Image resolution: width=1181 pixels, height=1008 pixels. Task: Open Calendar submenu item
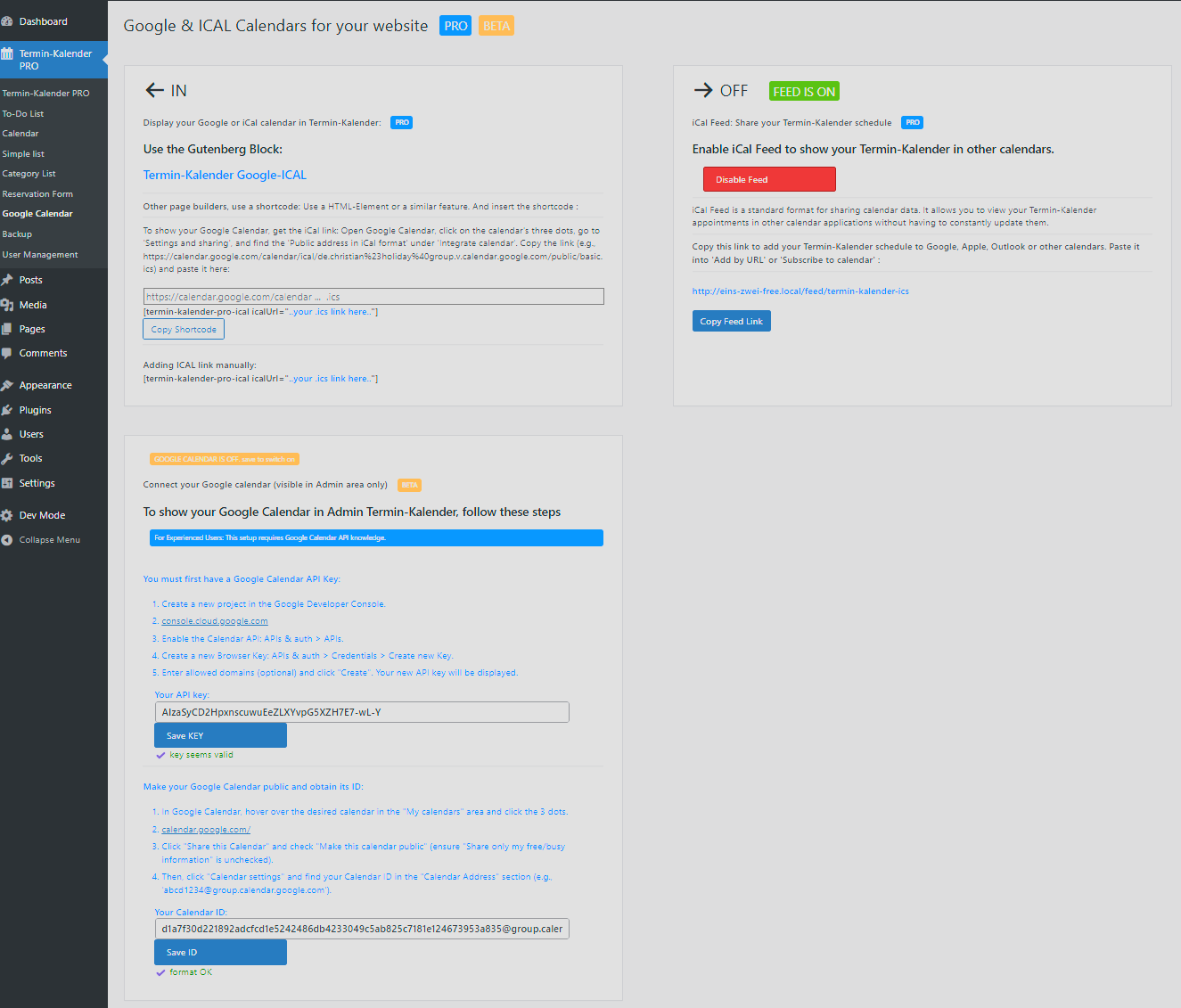coord(21,134)
